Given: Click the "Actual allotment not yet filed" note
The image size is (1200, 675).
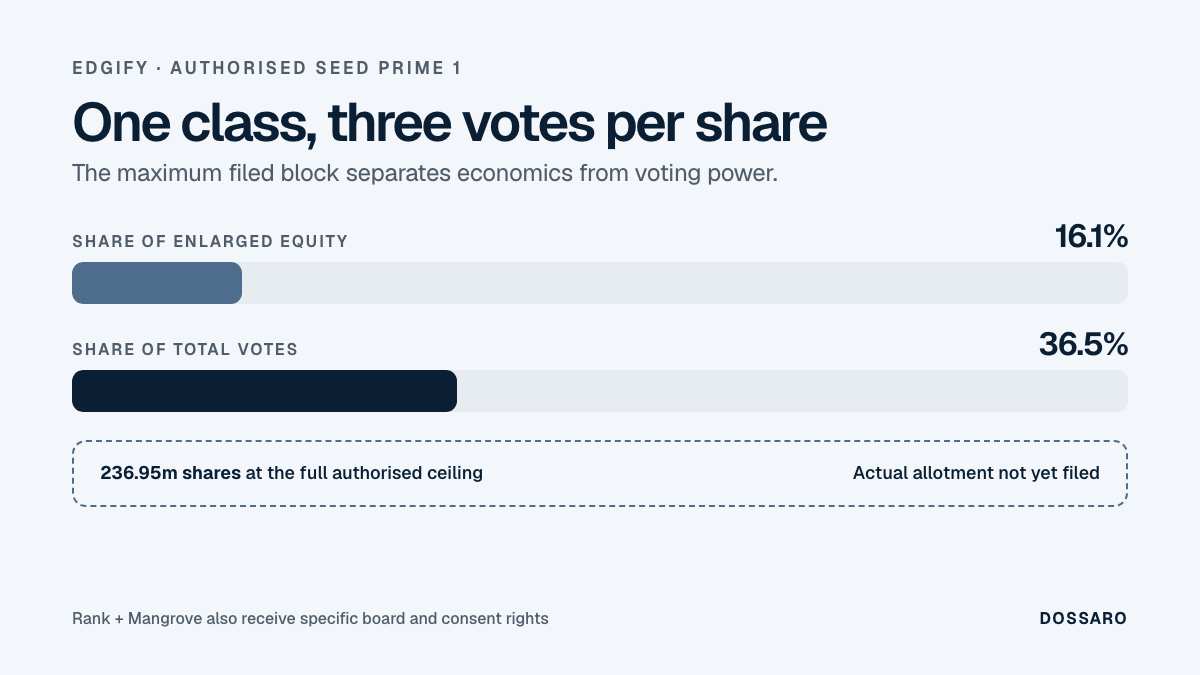Looking at the screenshot, I should [976, 473].
